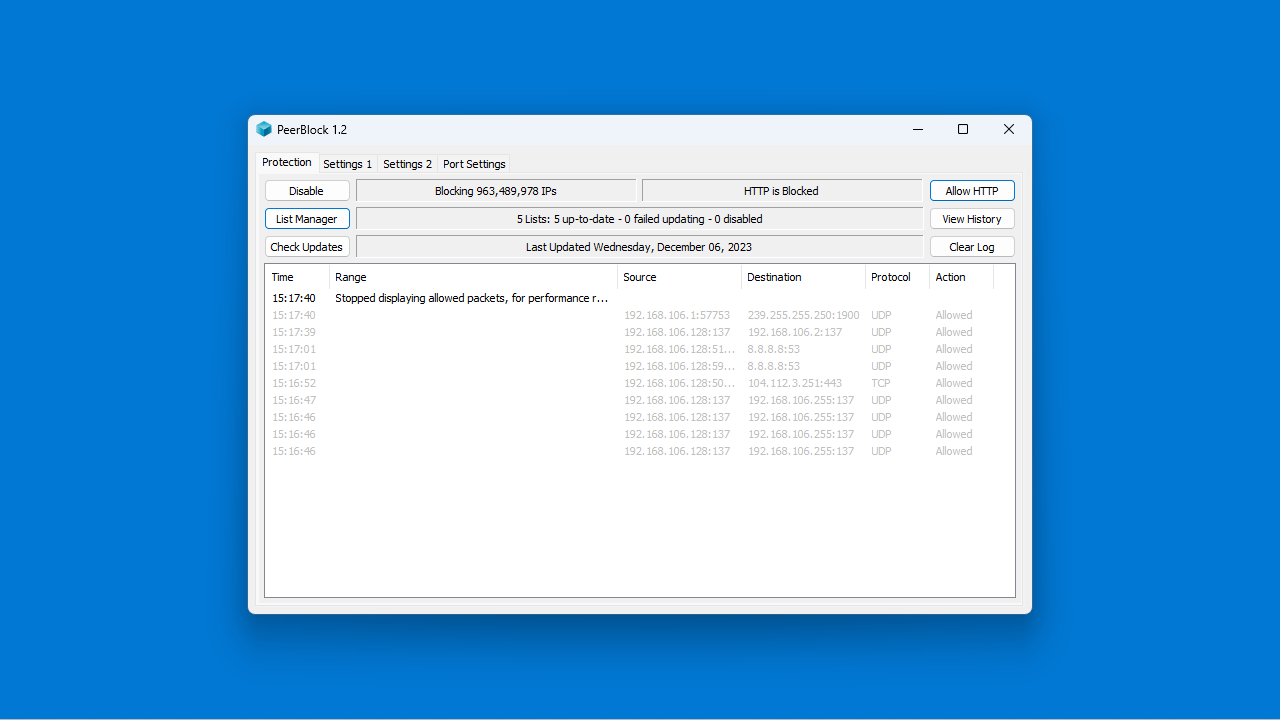Sort by the Protocol column header
Image resolution: width=1280 pixels, height=720 pixels.
tap(897, 277)
